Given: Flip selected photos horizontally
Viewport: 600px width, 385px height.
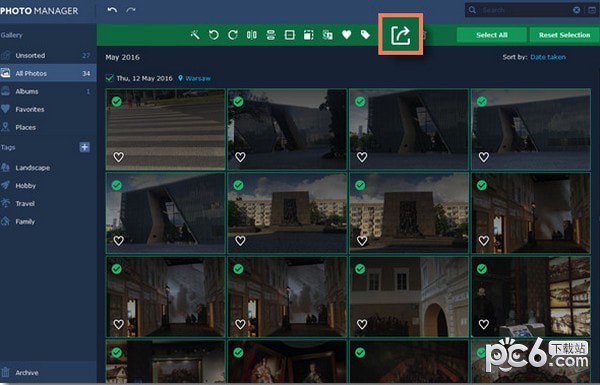Looking at the screenshot, I should coord(252,35).
